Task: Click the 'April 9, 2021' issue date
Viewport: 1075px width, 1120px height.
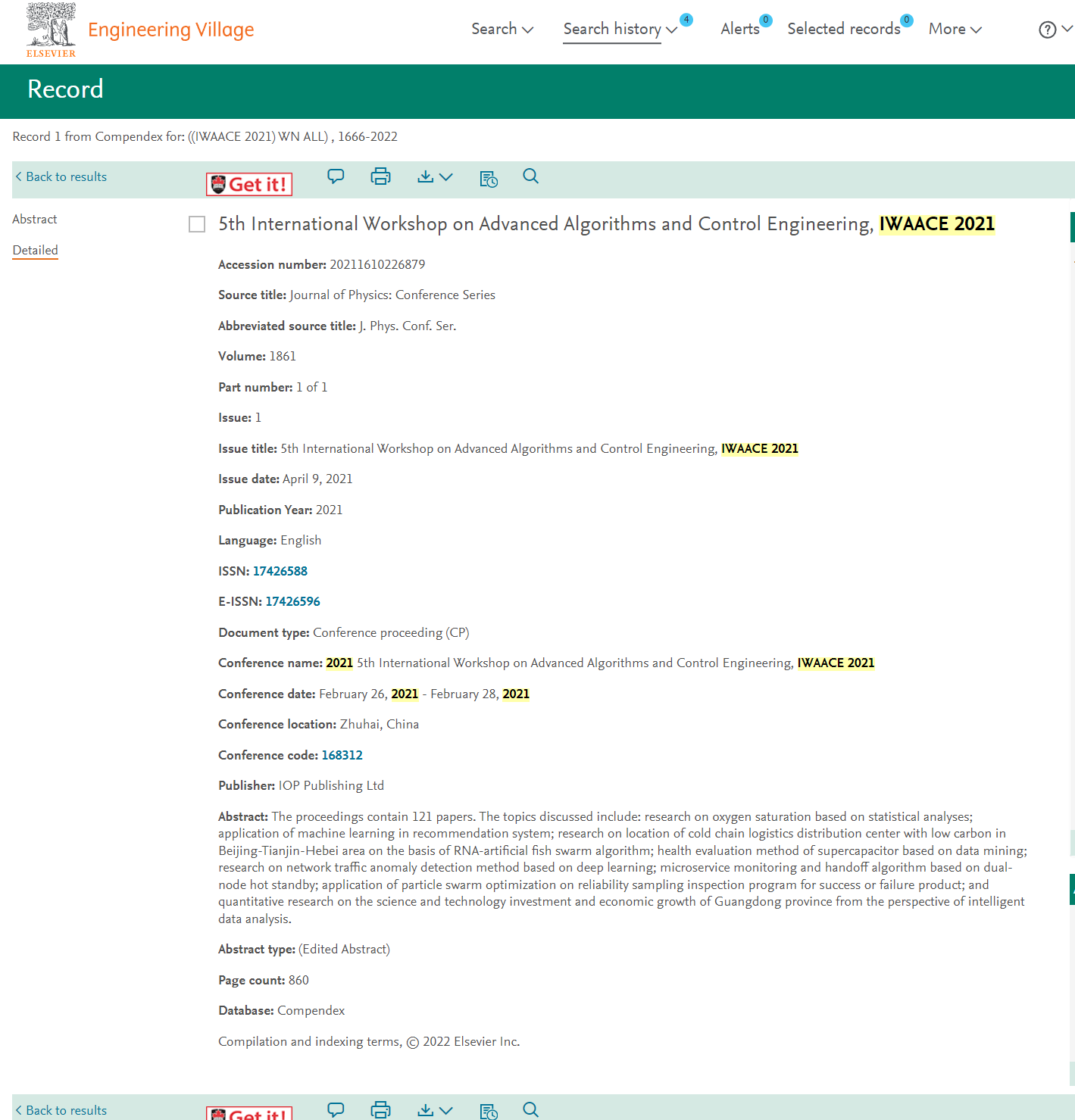Action: pos(317,479)
